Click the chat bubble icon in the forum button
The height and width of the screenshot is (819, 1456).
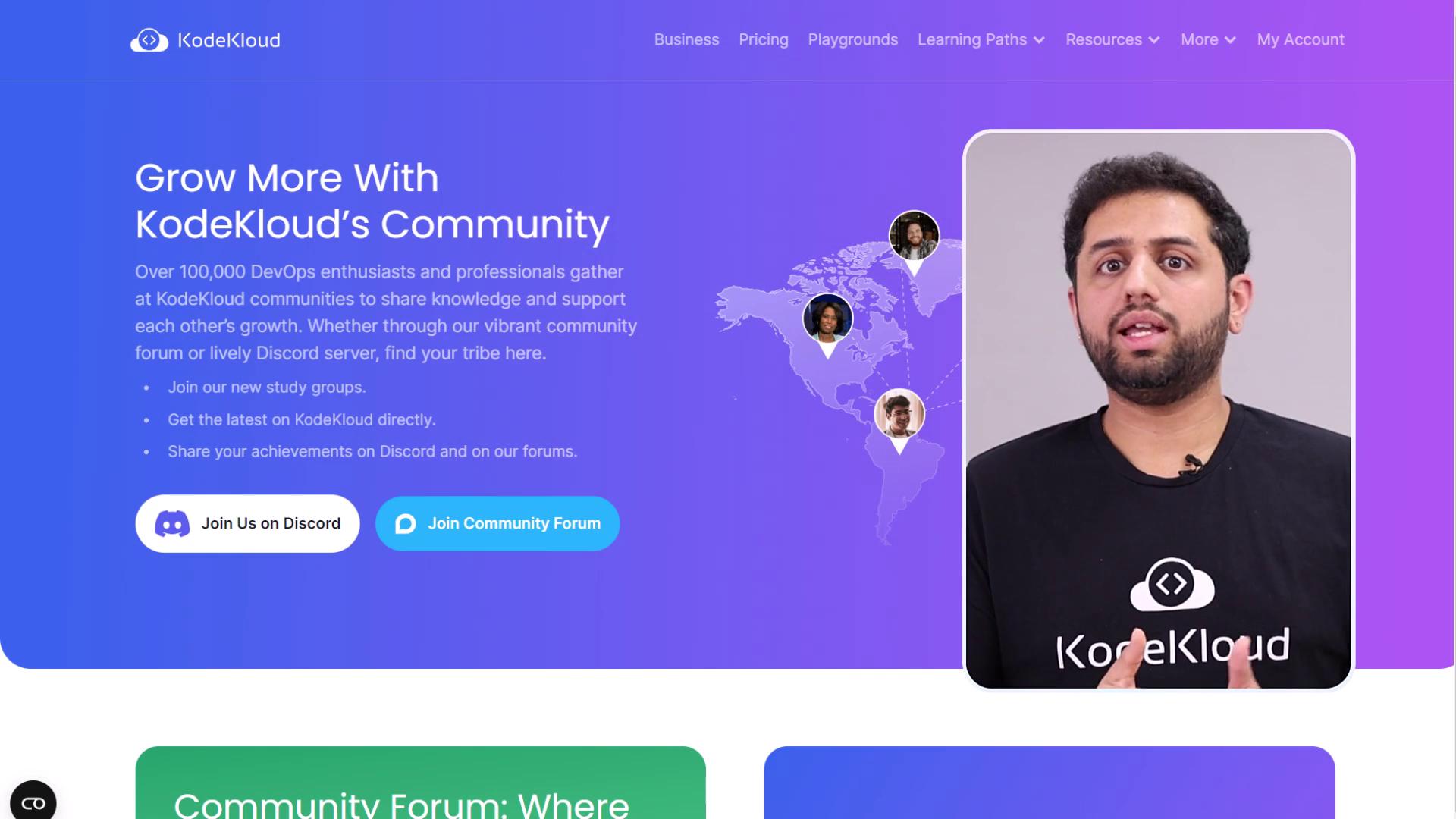tap(406, 524)
